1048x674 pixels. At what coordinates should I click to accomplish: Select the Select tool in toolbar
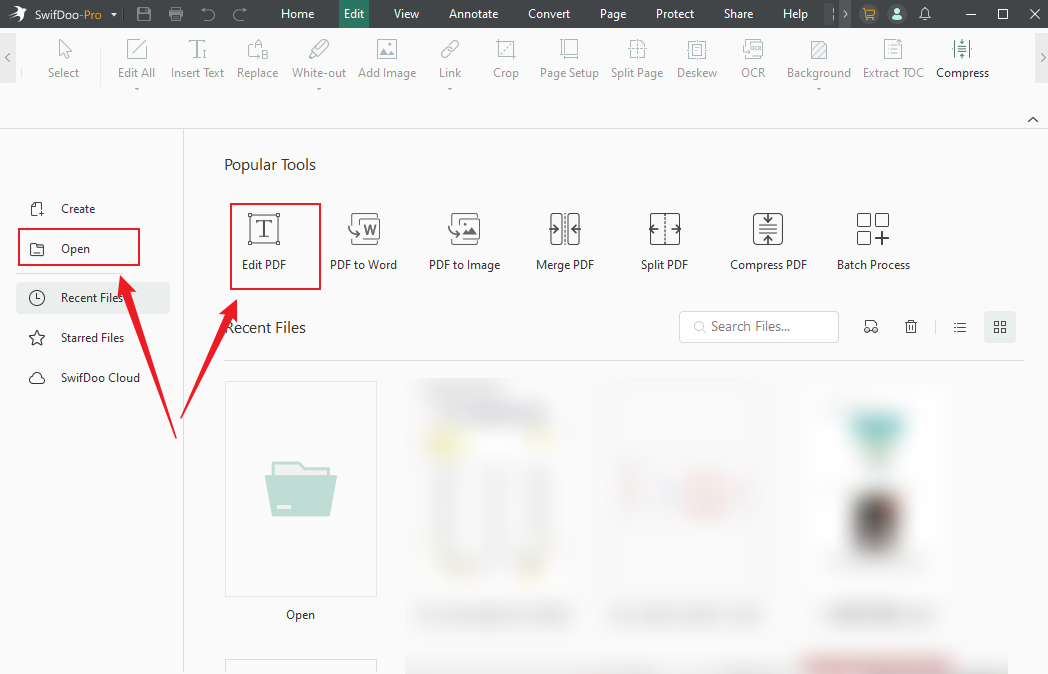point(63,60)
